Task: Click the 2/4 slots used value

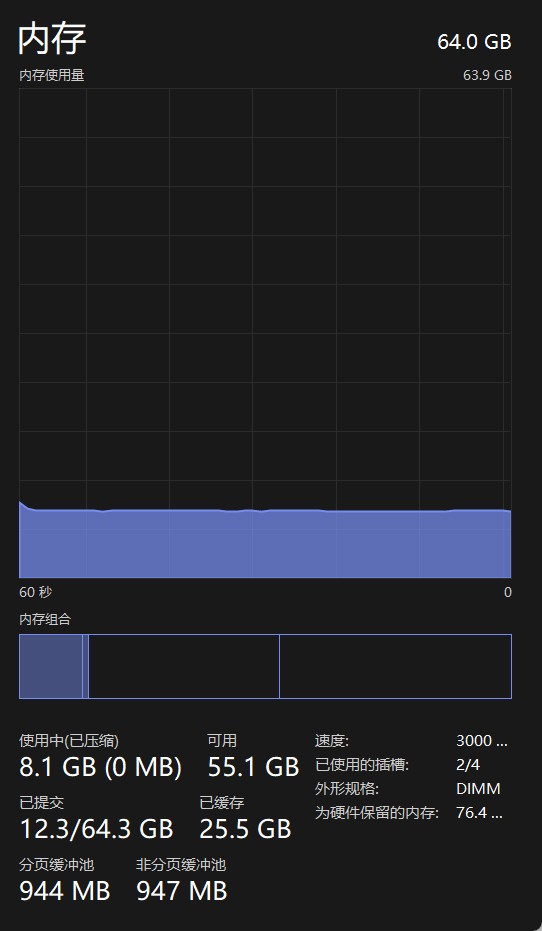Action: (468, 765)
